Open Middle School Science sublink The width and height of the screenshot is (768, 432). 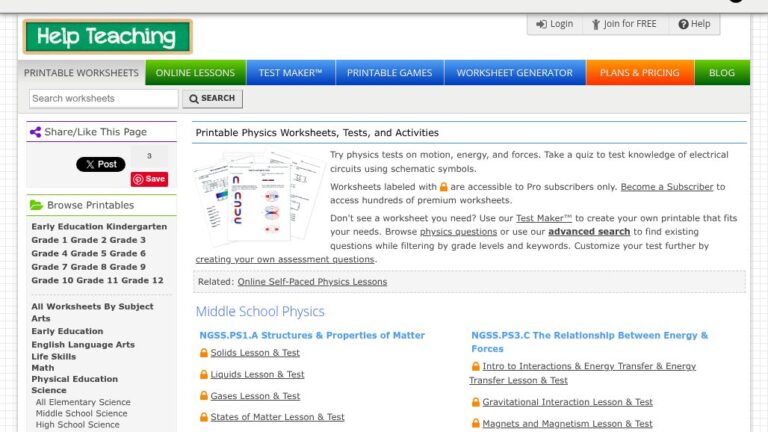coord(81,413)
